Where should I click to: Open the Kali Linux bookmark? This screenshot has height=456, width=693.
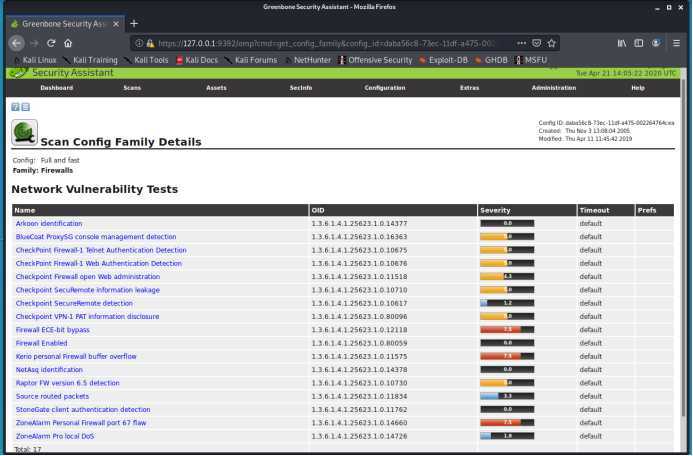(35, 60)
